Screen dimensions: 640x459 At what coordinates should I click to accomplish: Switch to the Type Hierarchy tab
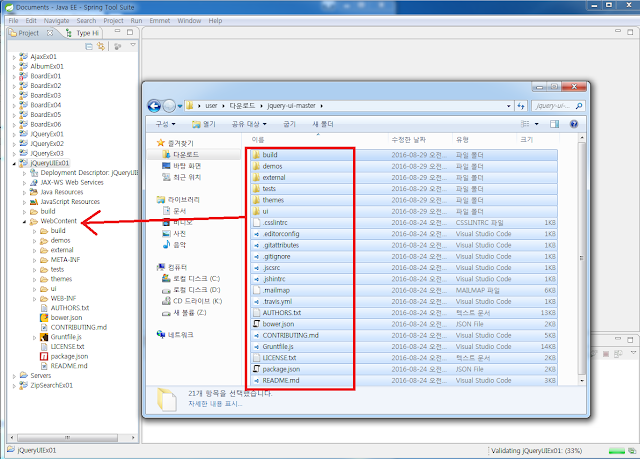tap(83, 33)
